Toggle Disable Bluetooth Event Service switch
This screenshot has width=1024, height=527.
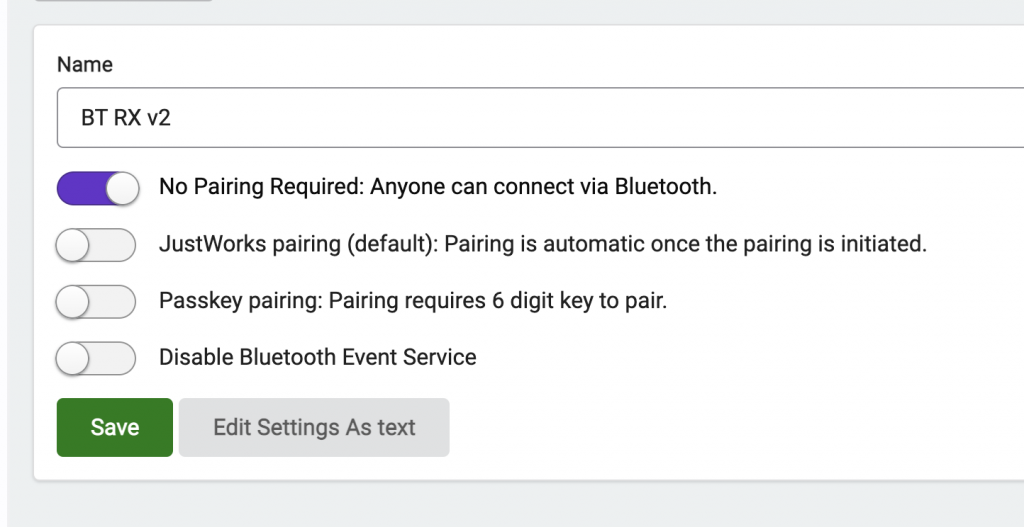coord(96,358)
